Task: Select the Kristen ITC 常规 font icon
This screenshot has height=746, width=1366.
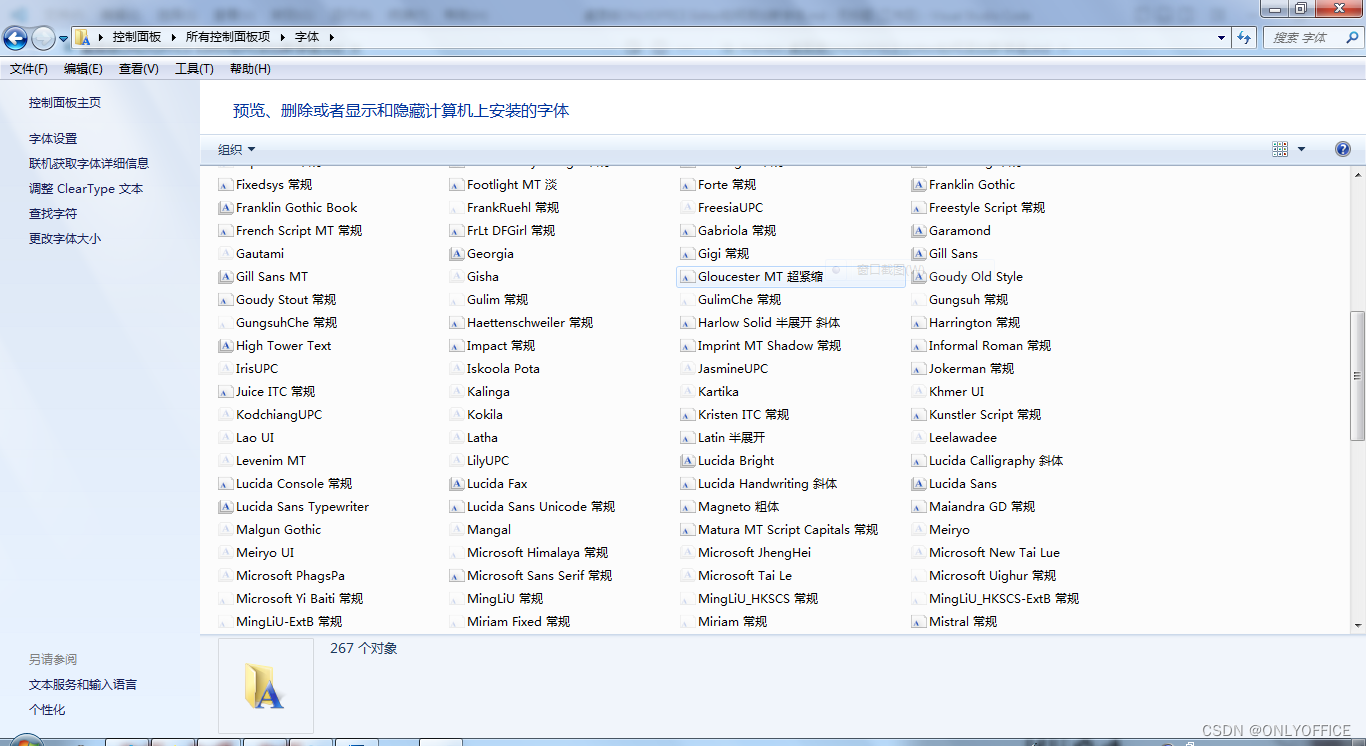Action: pos(687,415)
